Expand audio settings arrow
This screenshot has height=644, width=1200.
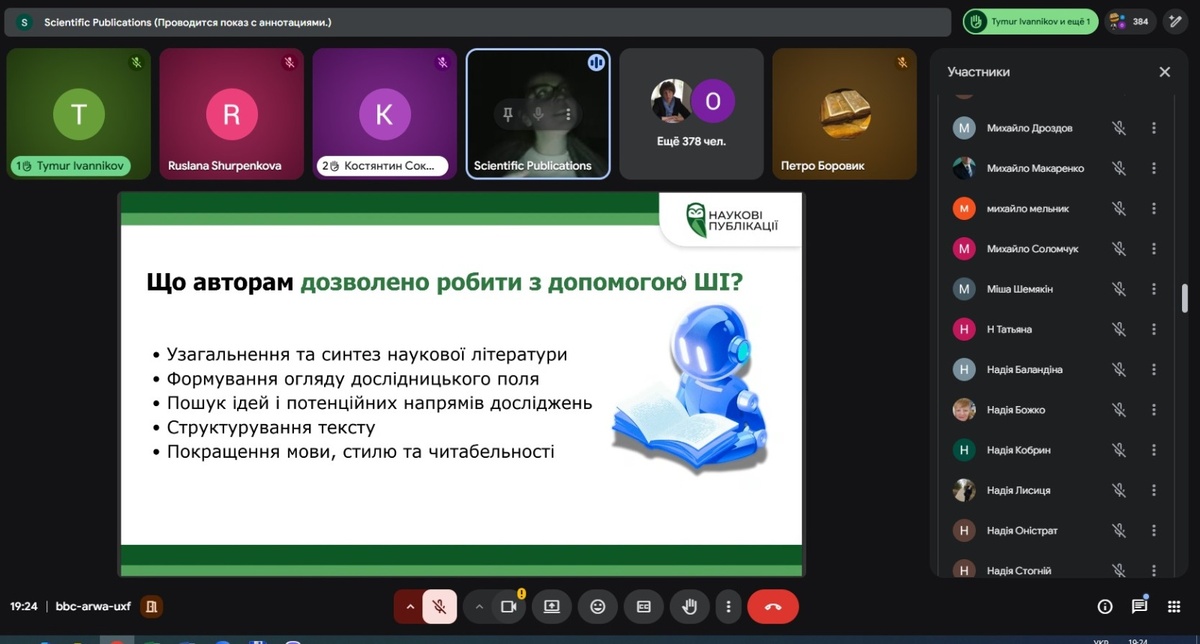409,606
